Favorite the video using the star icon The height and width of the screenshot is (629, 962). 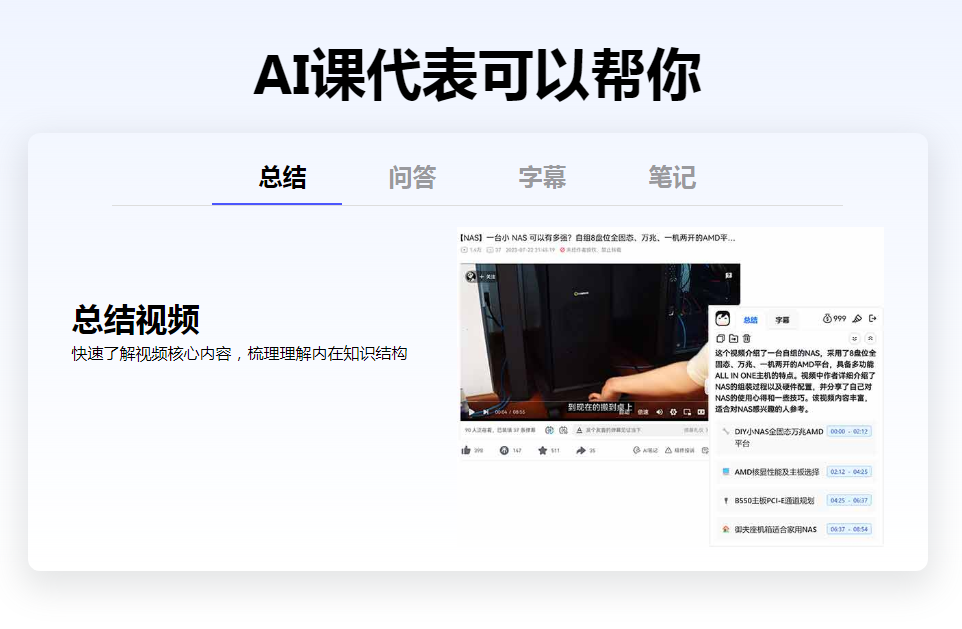[x=543, y=451]
